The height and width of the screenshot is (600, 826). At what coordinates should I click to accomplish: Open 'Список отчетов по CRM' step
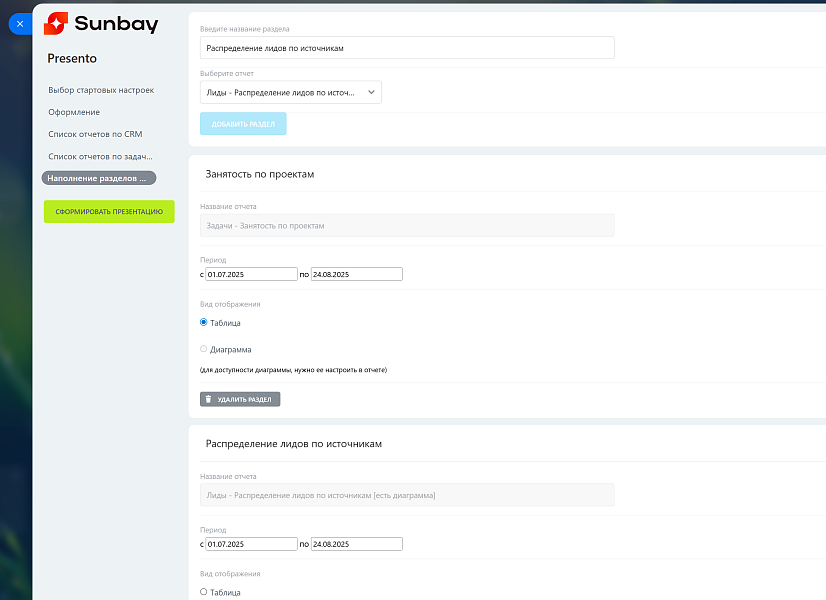pos(95,134)
